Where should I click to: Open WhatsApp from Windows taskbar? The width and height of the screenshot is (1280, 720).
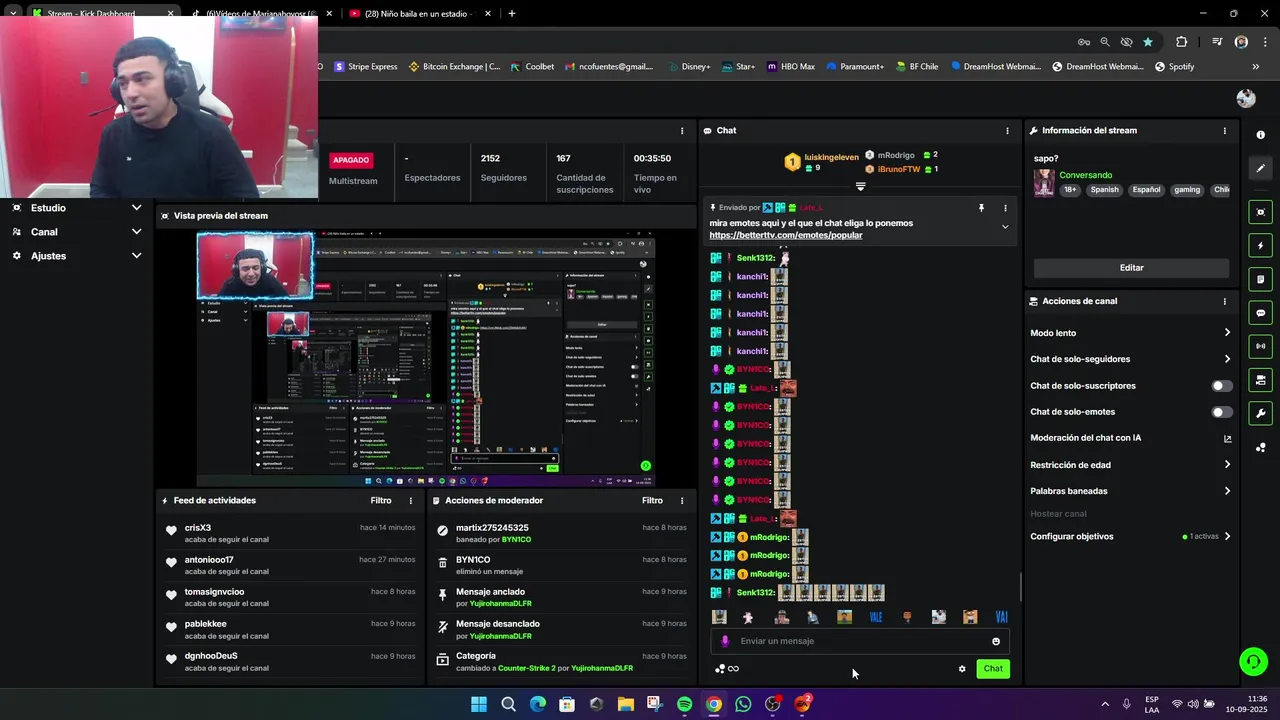(x=743, y=704)
